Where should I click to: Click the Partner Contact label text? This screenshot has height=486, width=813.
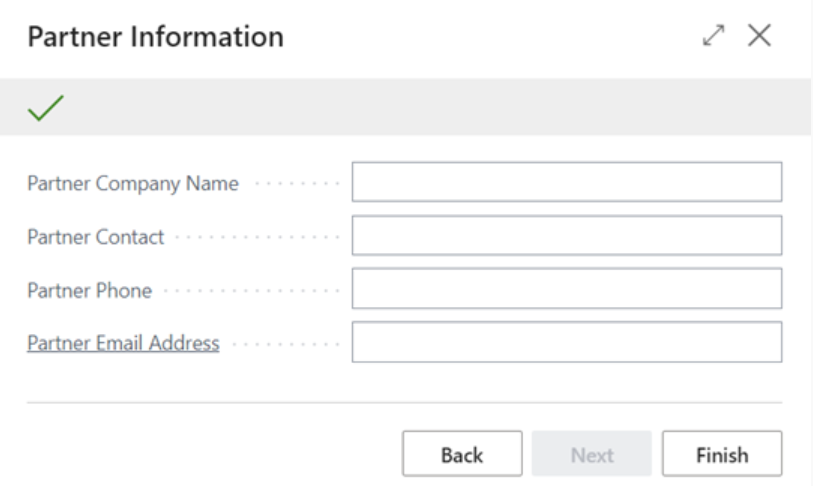pyautogui.click(x=96, y=237)
